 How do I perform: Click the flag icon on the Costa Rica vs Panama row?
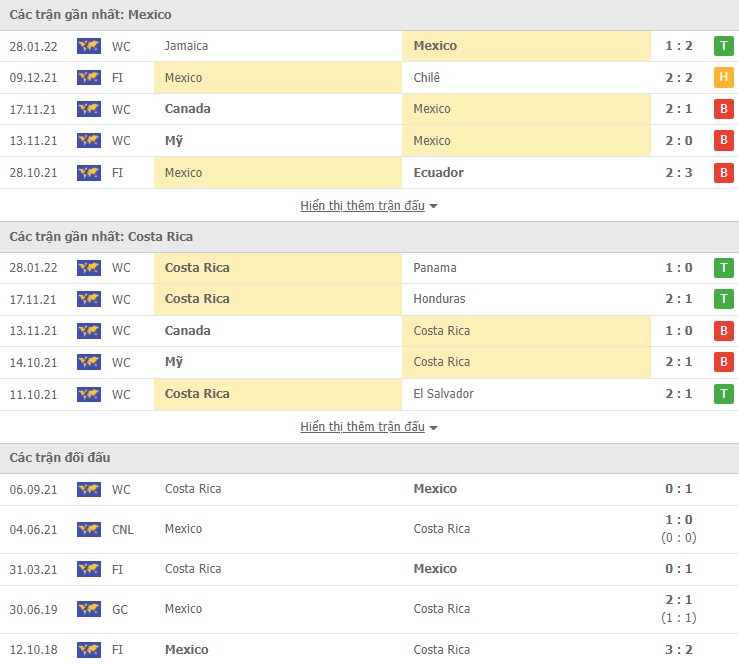(x=89, y=268)
